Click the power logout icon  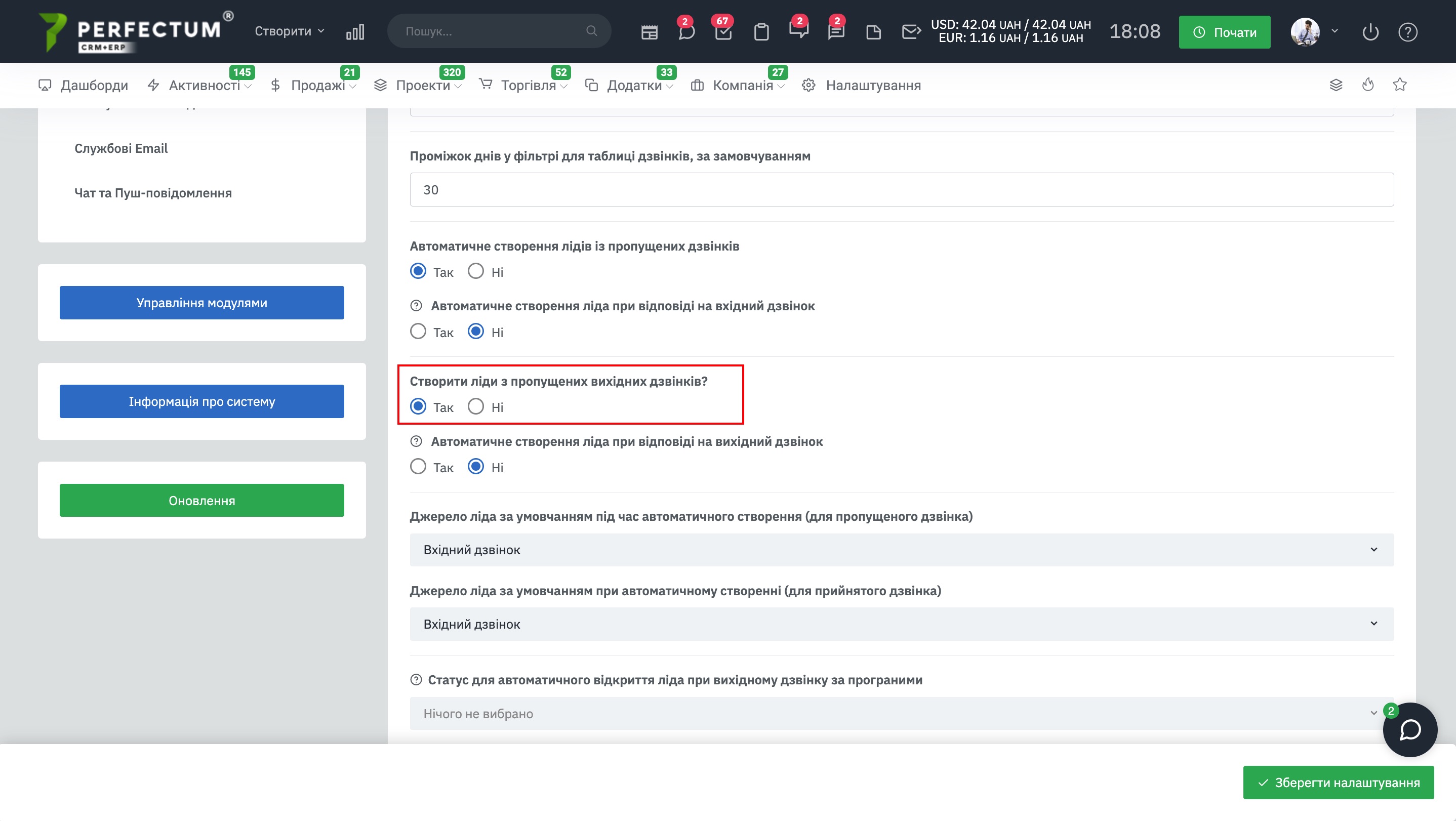(1370, 32)
